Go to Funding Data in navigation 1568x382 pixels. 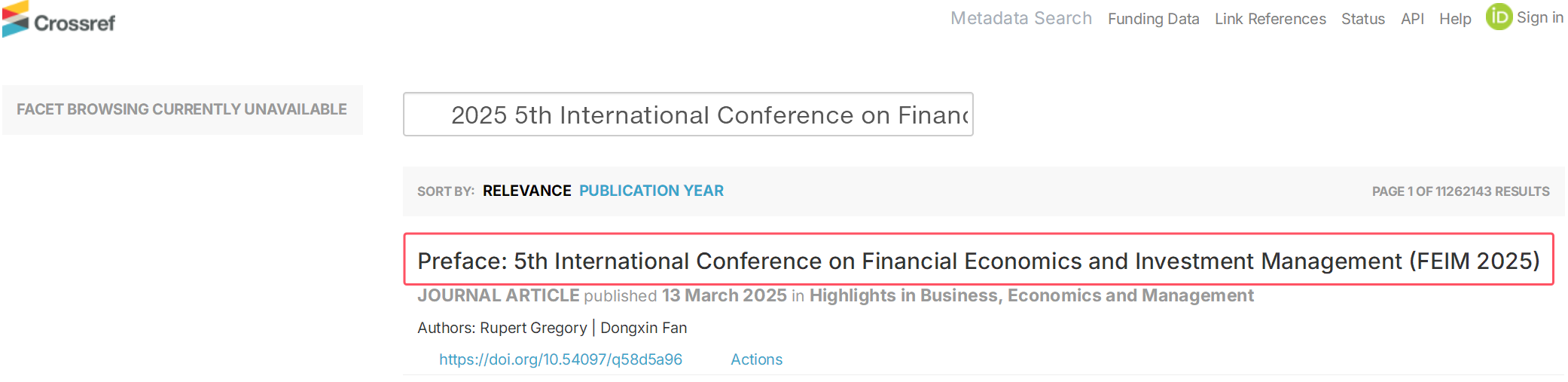click(1153, 19)
